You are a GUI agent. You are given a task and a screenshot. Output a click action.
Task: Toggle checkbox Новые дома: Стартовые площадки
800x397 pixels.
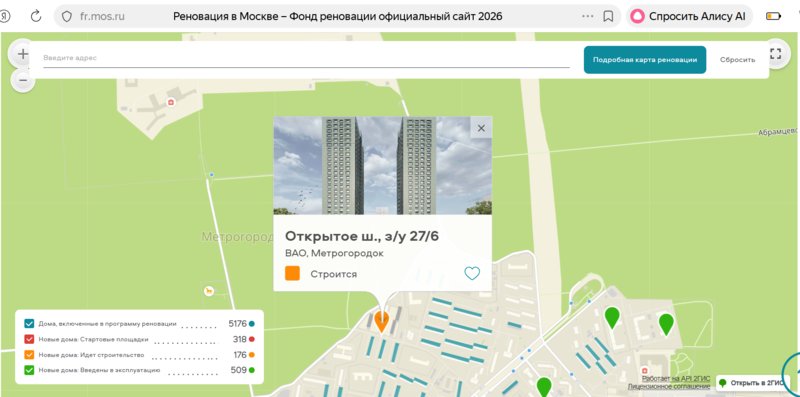tap(29, 339)
